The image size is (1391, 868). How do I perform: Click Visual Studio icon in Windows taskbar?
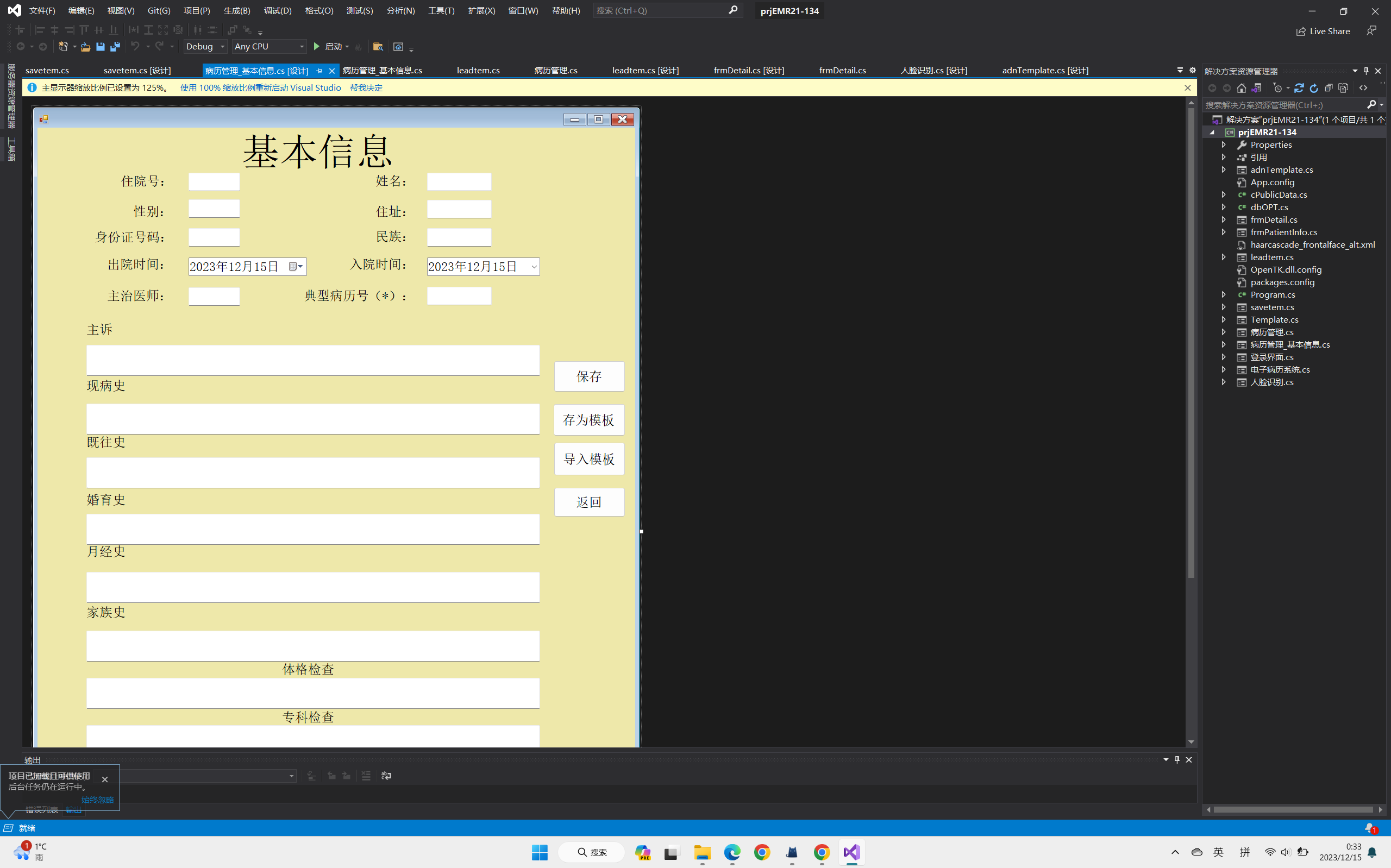(x=851, y=852)
